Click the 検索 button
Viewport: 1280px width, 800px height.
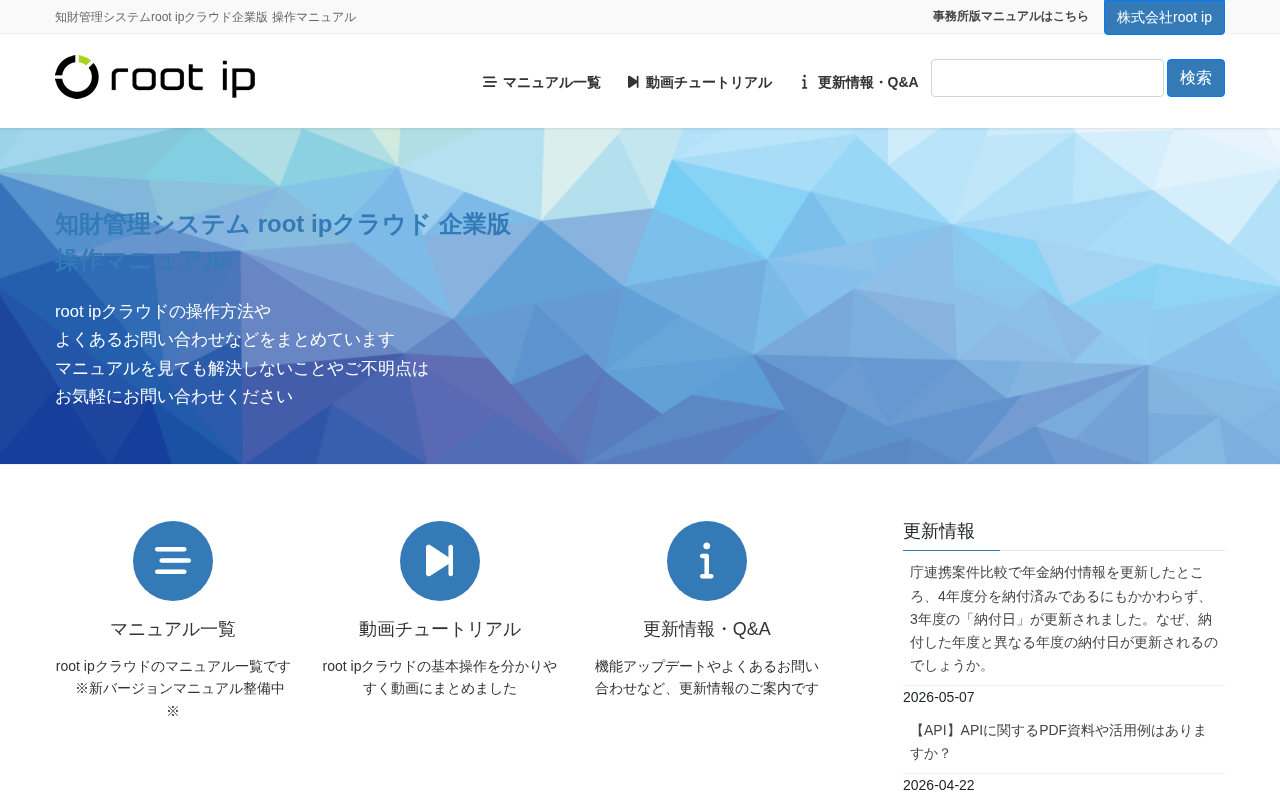[x=1196, y=78]
